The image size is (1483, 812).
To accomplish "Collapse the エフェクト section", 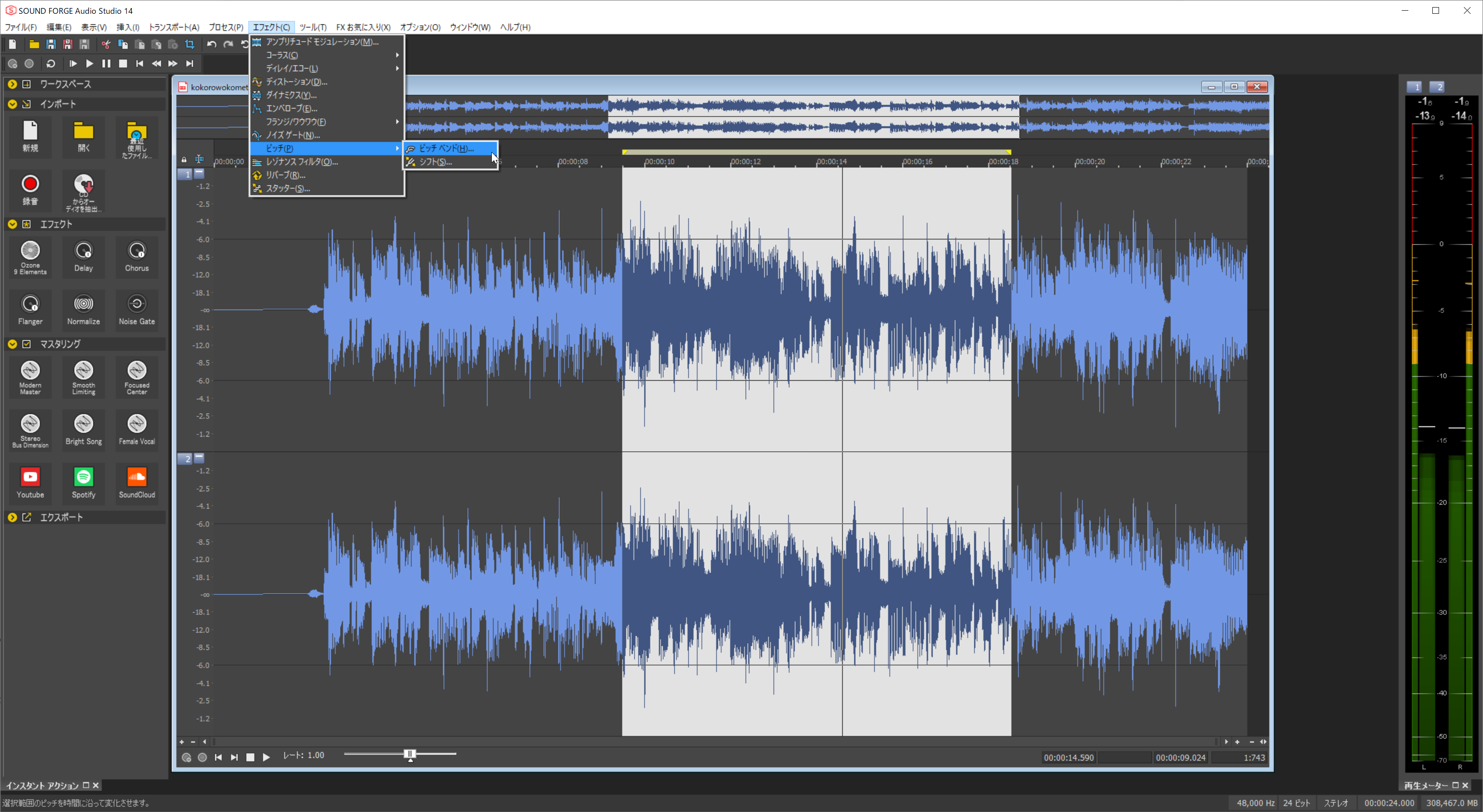I will pos(12,224).
